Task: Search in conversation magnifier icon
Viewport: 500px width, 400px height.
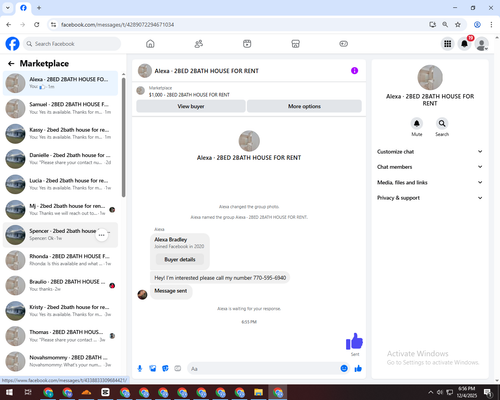Action: click(442, 123)
